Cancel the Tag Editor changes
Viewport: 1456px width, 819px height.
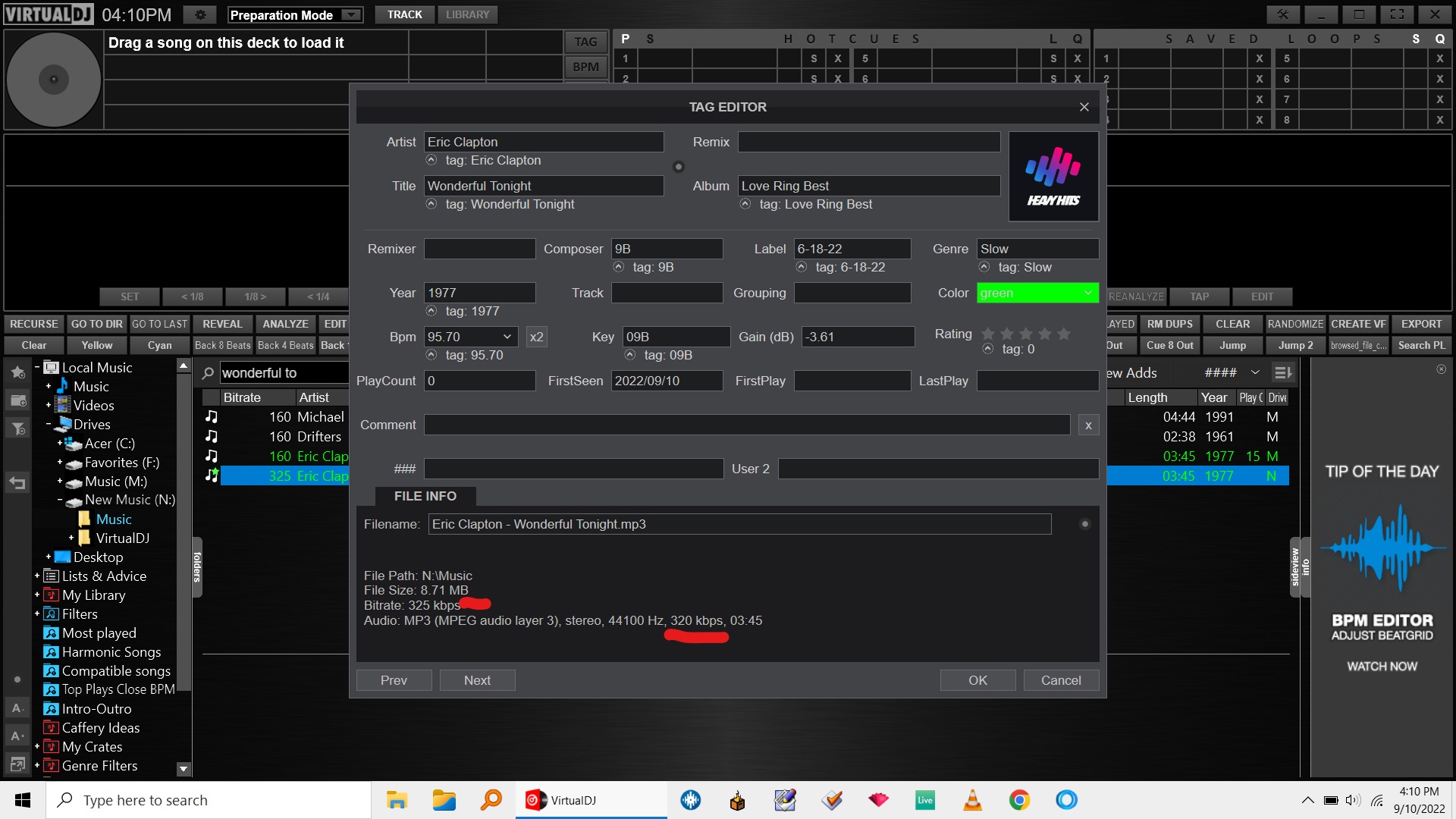point(1061,680)
